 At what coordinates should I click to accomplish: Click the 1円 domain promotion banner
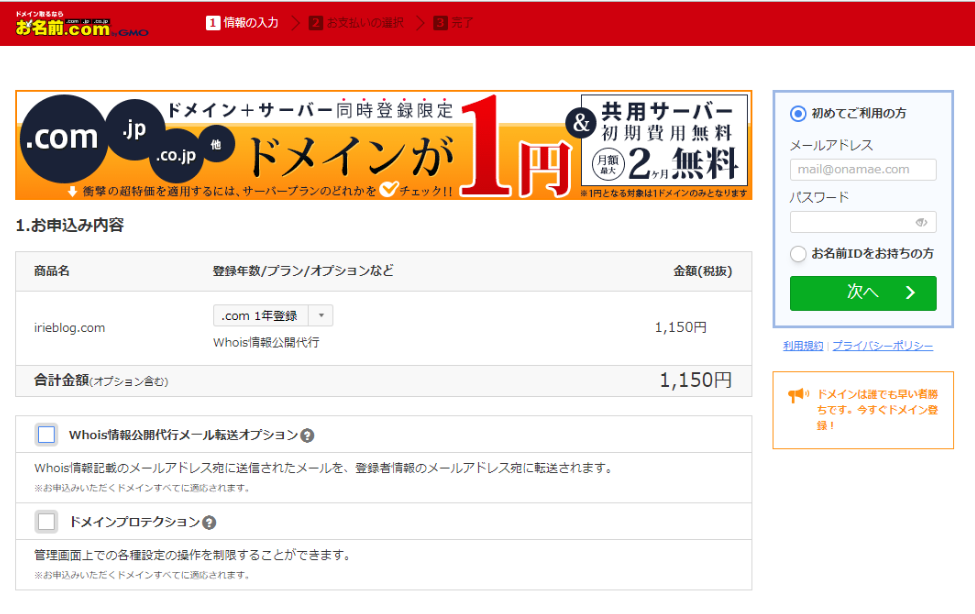[x=384, y=145]
